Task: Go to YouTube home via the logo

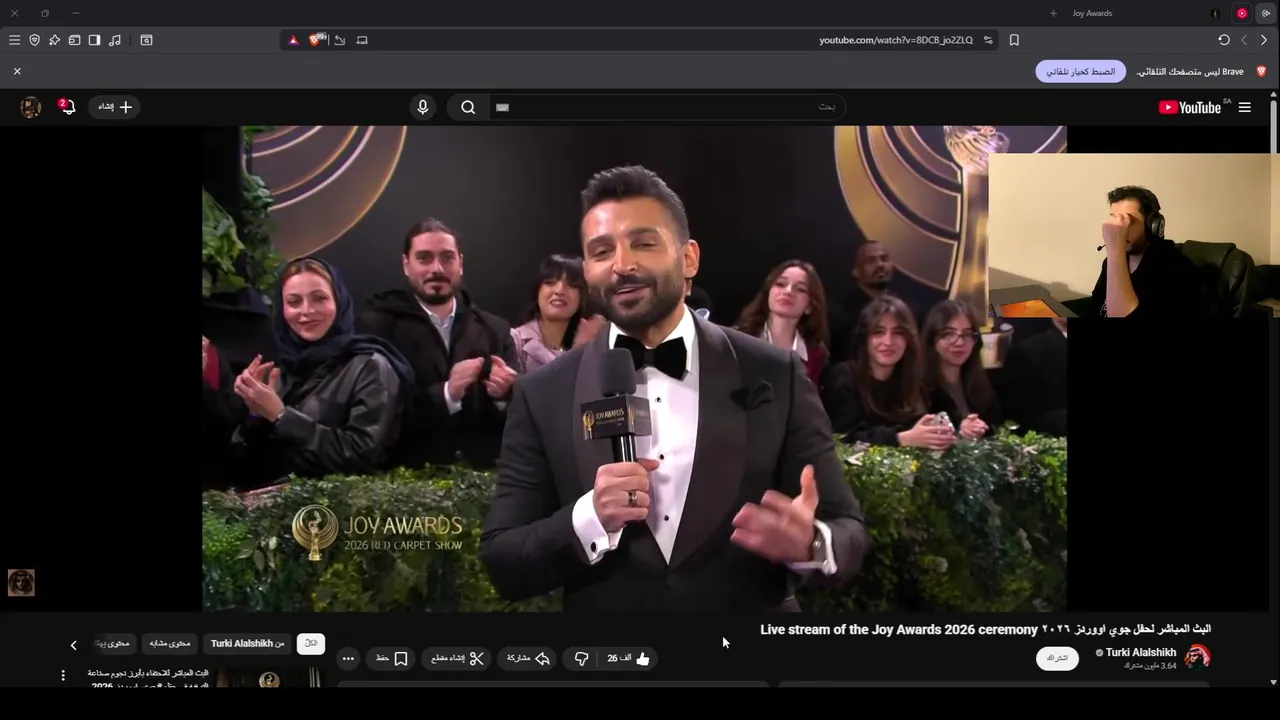Action: (1190, 107)
